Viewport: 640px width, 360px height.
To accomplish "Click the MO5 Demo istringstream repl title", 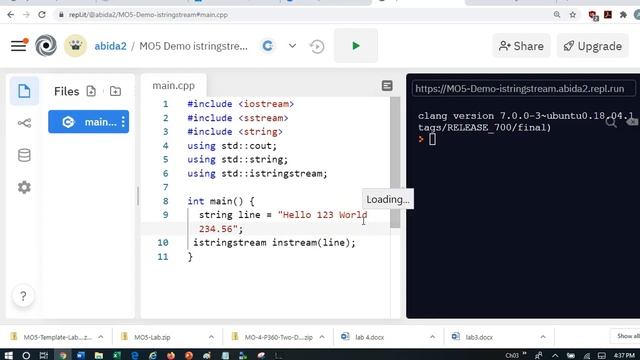I will pyautogui.click(x=193, y=46).
